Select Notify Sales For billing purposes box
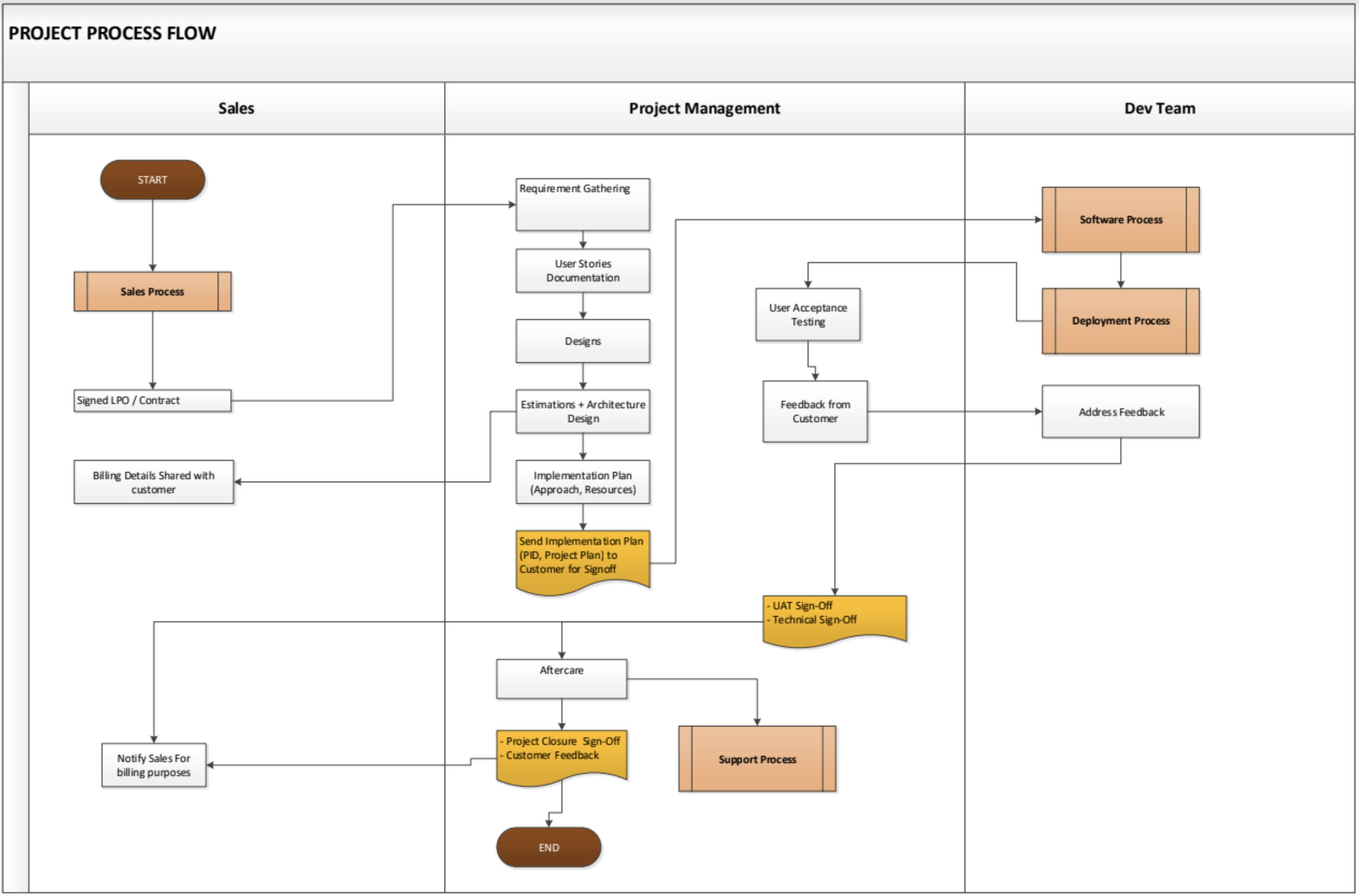Image resolution: width=1359 pixels, height=896 pixels. (154, 765)
